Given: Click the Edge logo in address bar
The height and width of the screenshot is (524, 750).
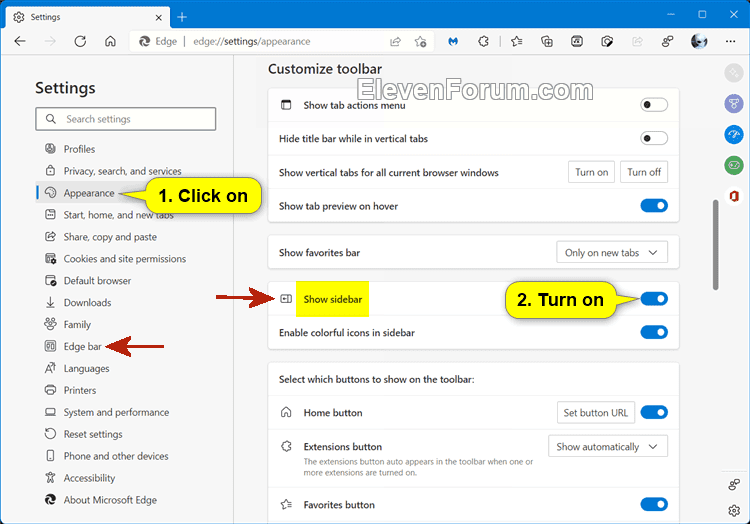Looking at the screenshot, I should [x=144, y=42].
